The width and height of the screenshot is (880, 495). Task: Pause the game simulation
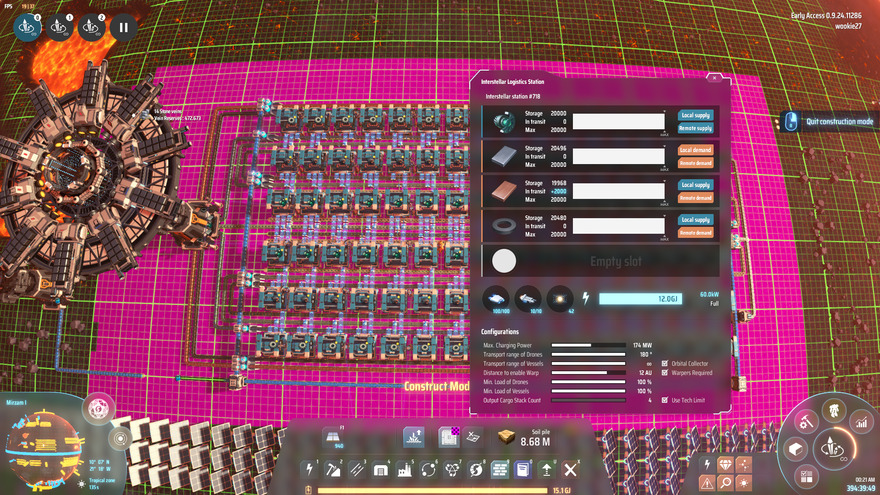pyautogui.click(x=123, y=26)
